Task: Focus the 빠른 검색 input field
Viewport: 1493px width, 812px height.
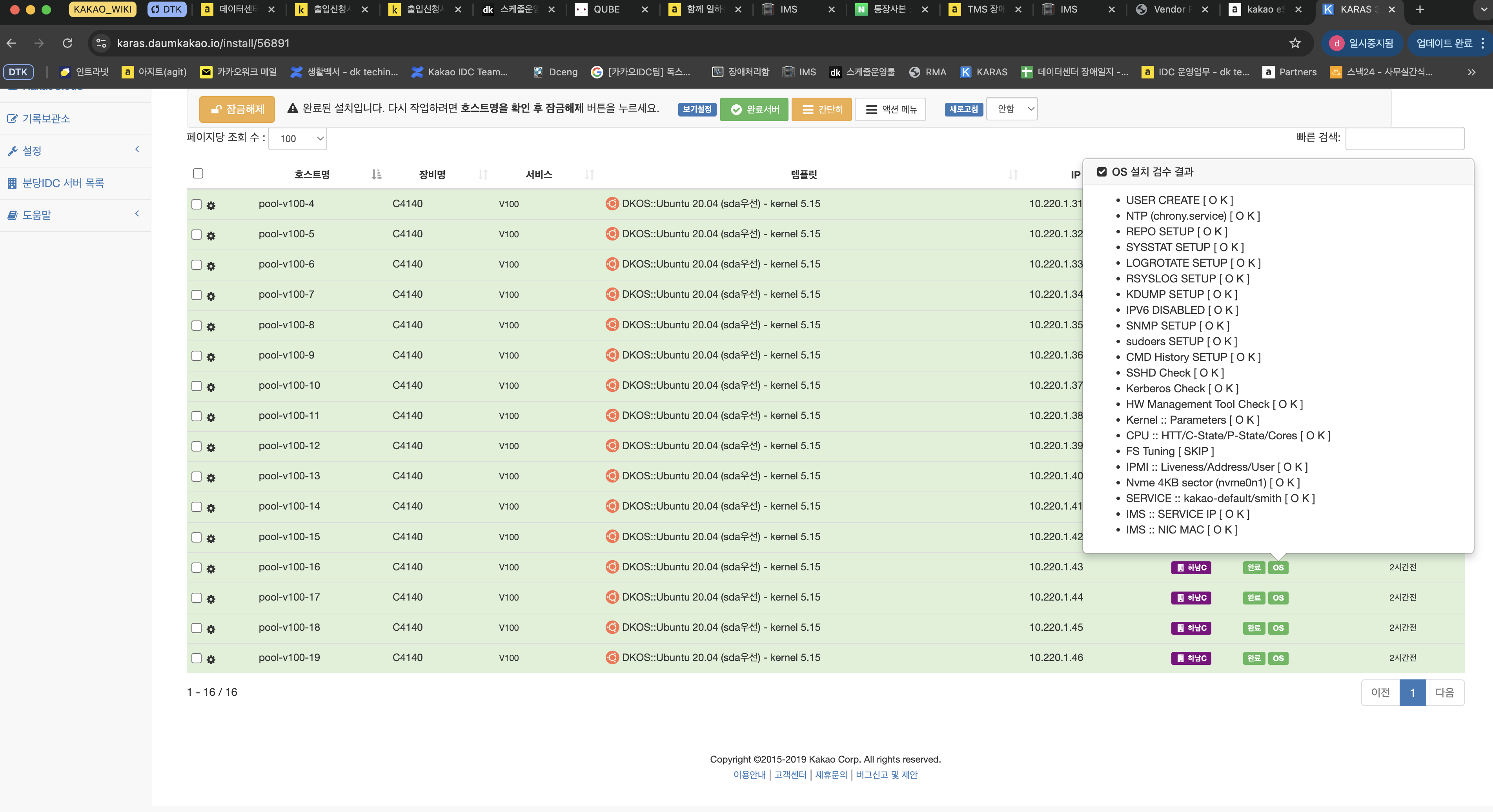Action: pyautogui.click(x=1404, y=138)
